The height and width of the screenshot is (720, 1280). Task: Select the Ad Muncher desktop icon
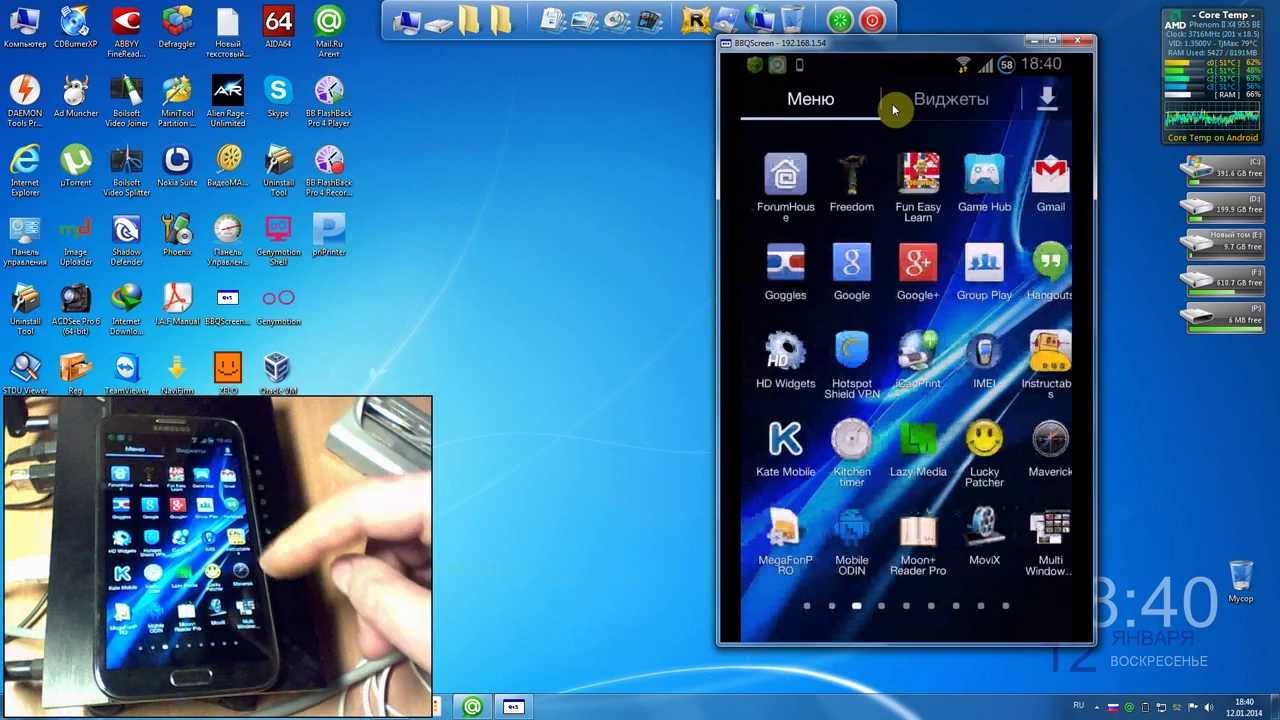point(76,97)
